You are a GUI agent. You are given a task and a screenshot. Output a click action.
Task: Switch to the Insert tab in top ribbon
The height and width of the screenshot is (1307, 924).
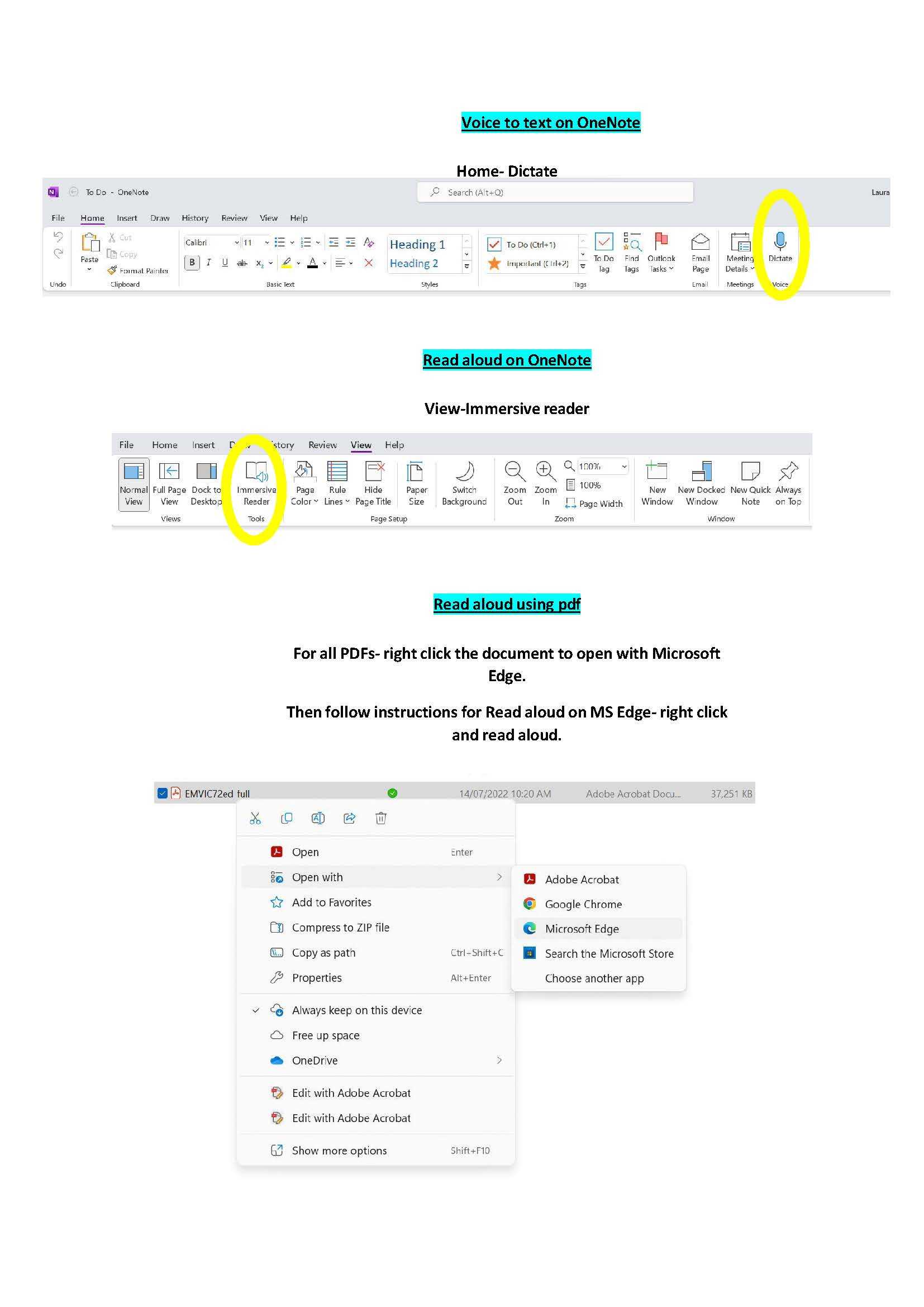[126, 218]
